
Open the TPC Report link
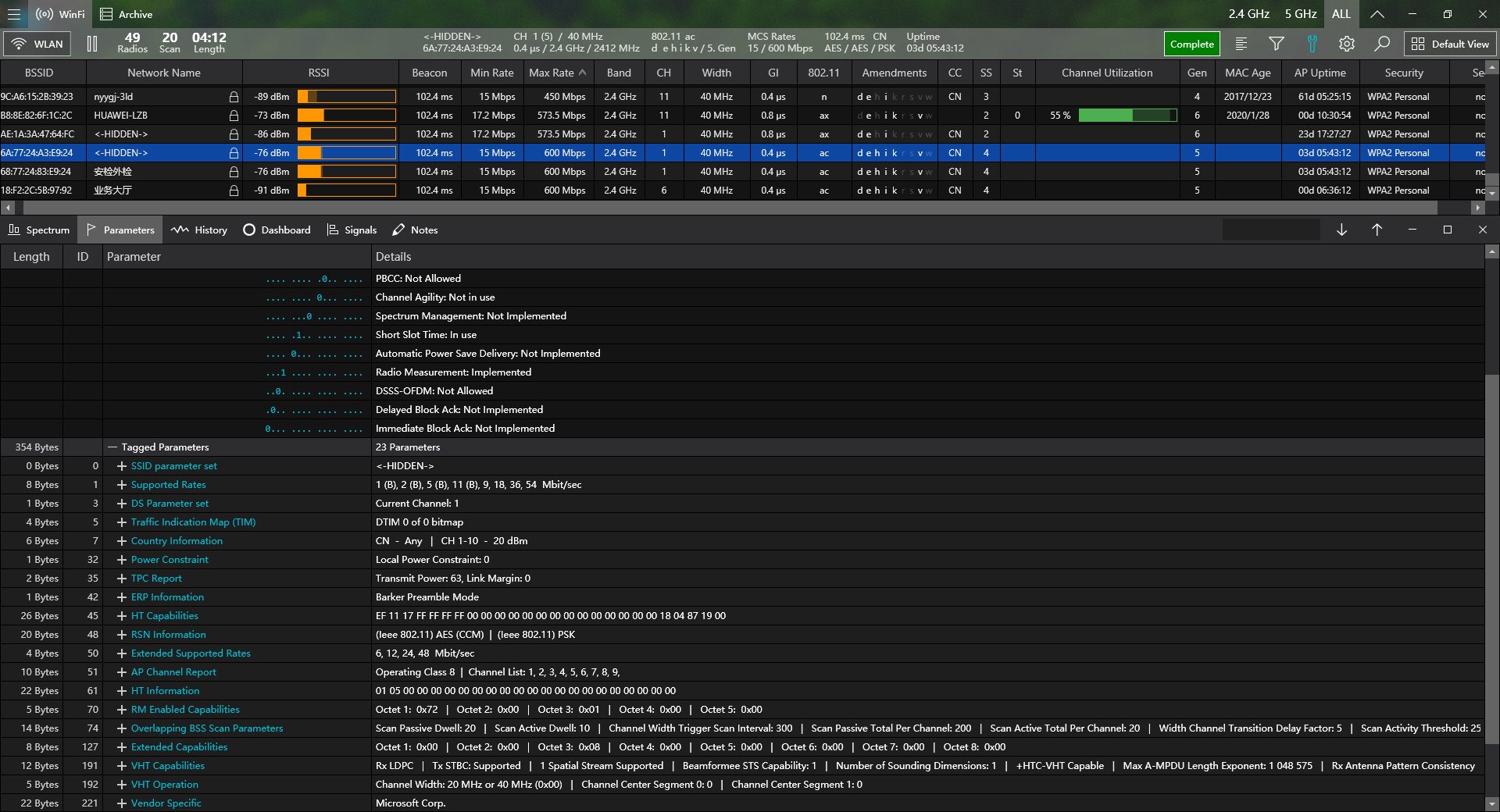coord(156,579)
